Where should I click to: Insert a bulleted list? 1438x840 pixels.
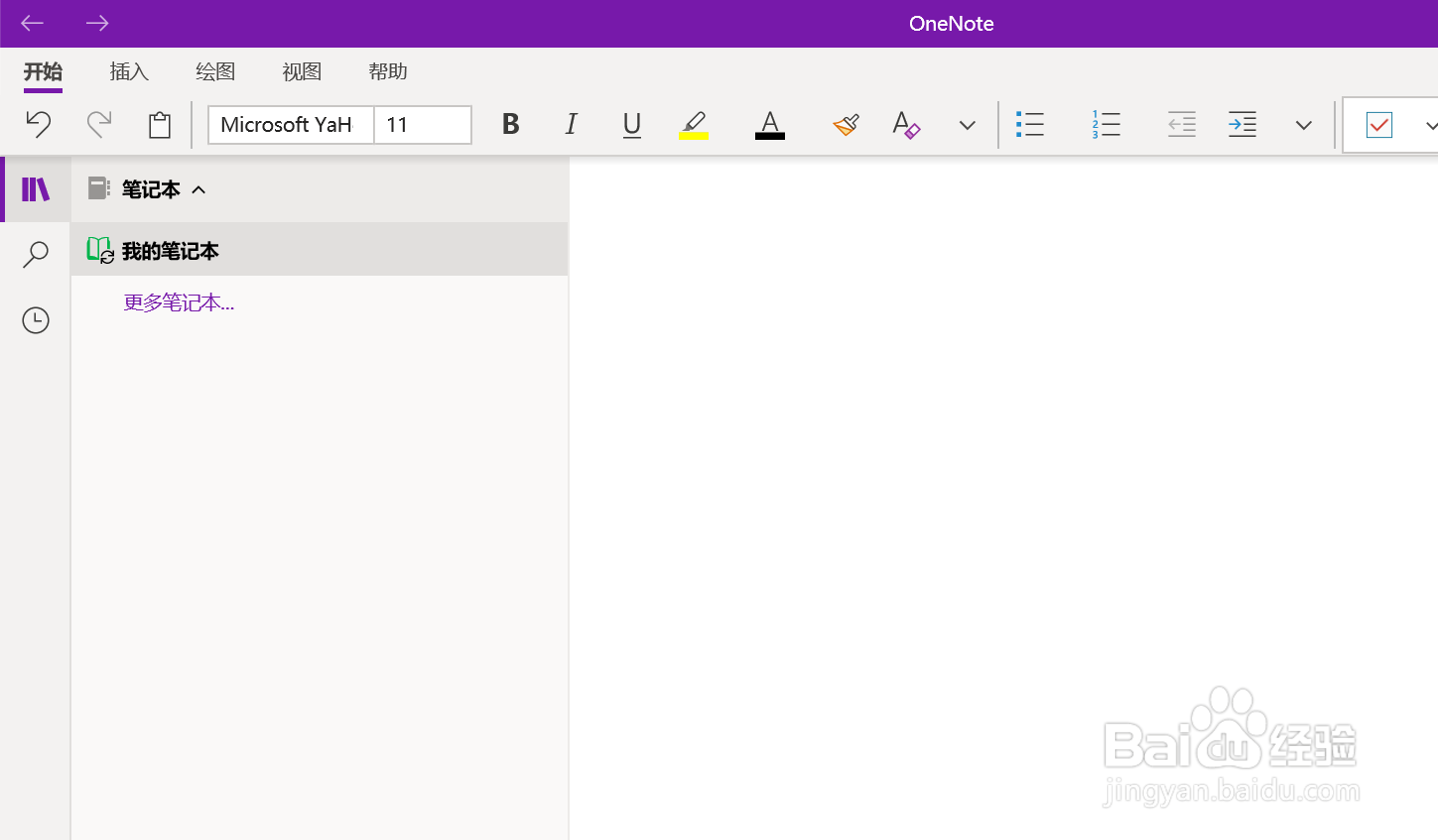[1030, 125]
